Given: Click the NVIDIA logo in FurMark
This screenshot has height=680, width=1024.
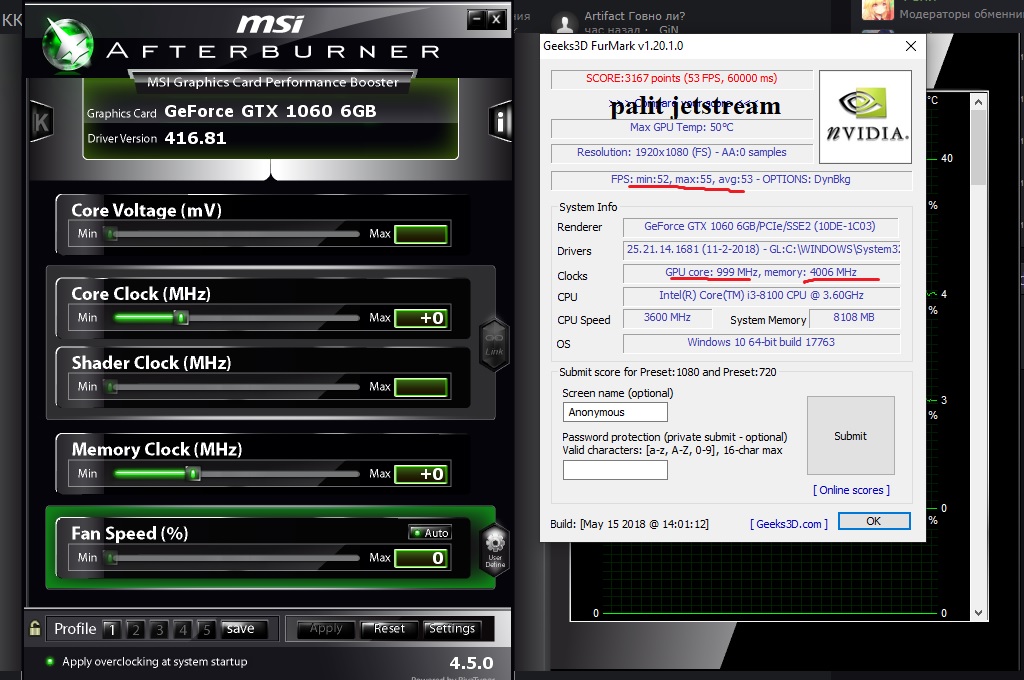Looking at the screenshot, I should point(865,117).
